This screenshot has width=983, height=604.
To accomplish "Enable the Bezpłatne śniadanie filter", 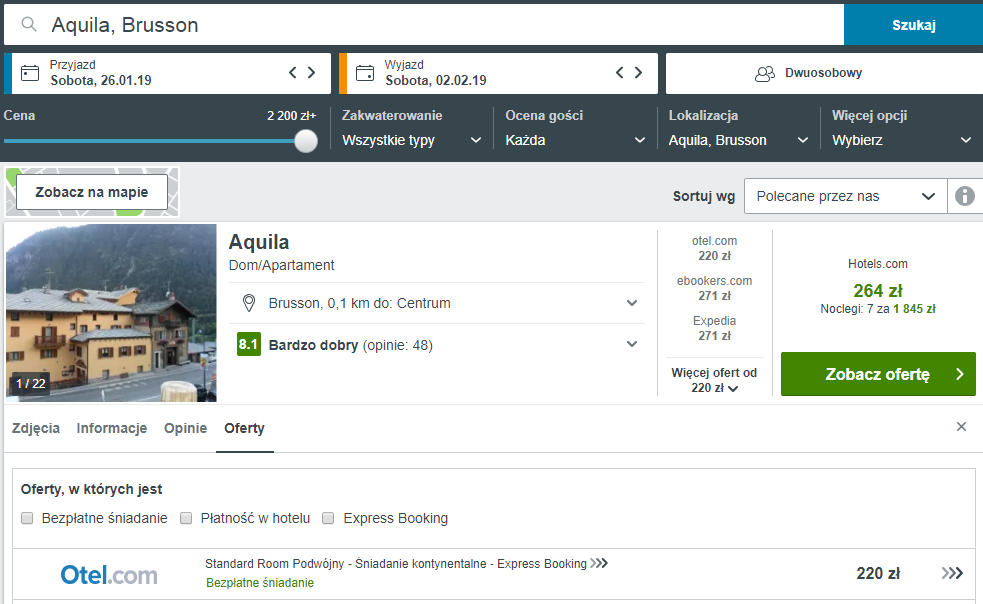I will pos(29,518).
